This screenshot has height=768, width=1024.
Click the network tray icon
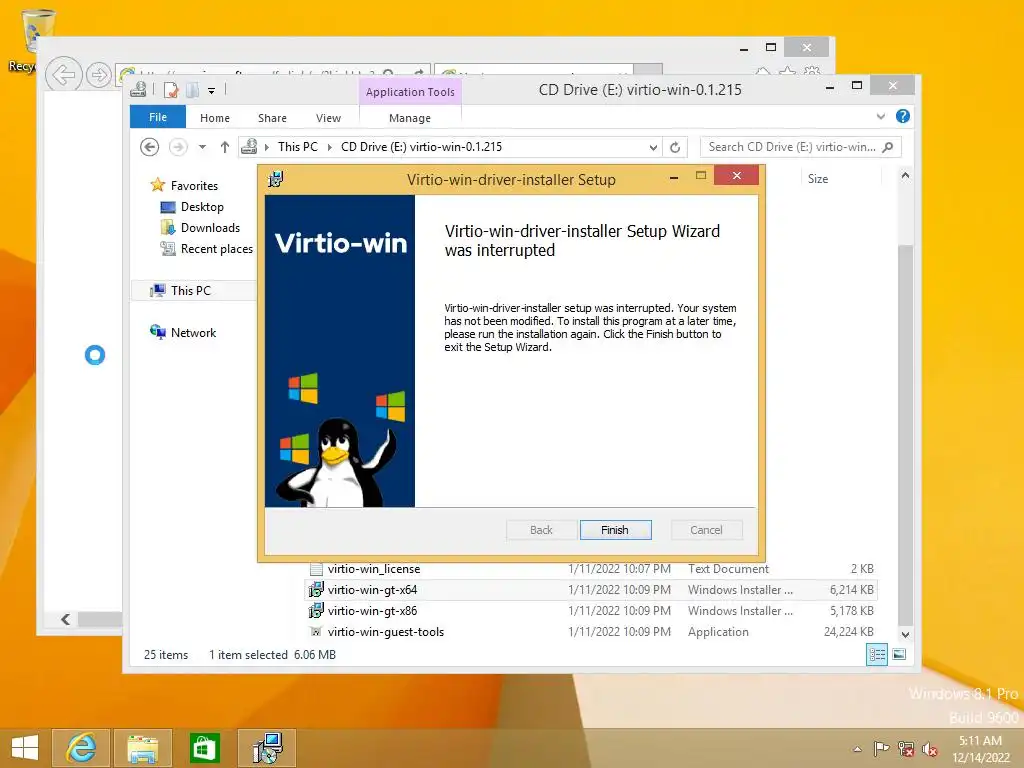(906, 749)
